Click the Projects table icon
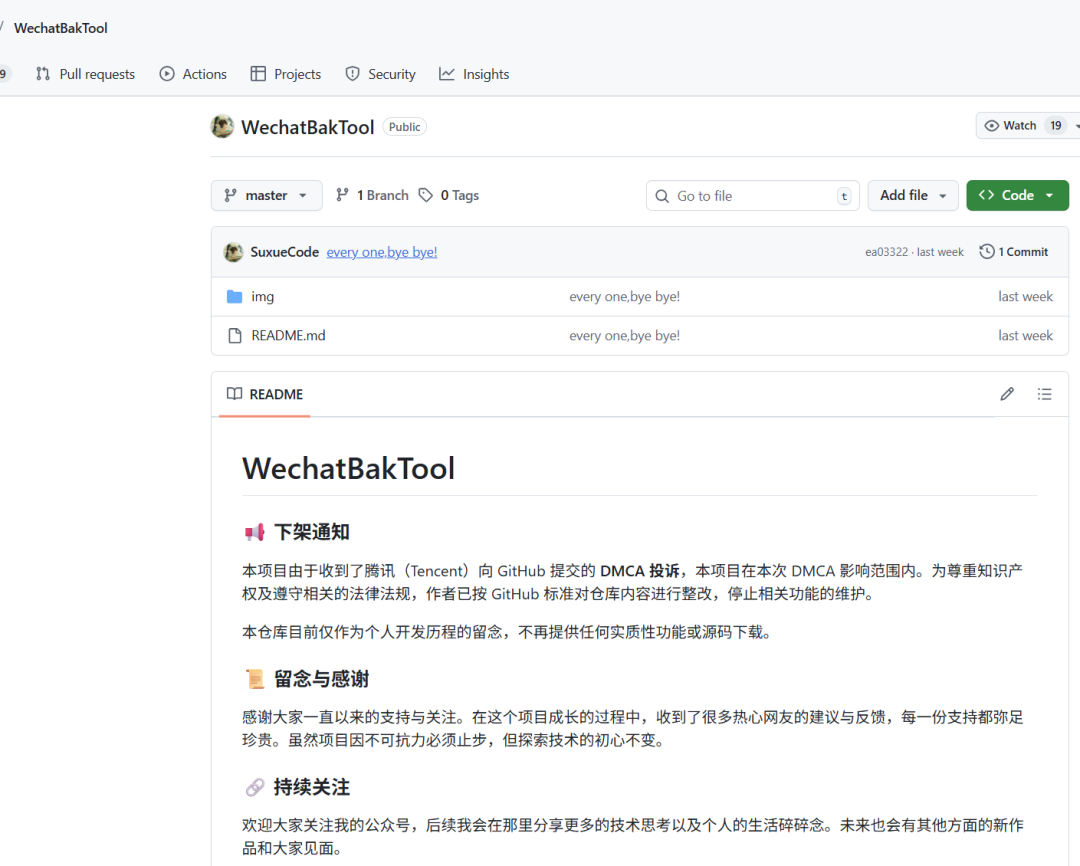 [x=258, y=74]
